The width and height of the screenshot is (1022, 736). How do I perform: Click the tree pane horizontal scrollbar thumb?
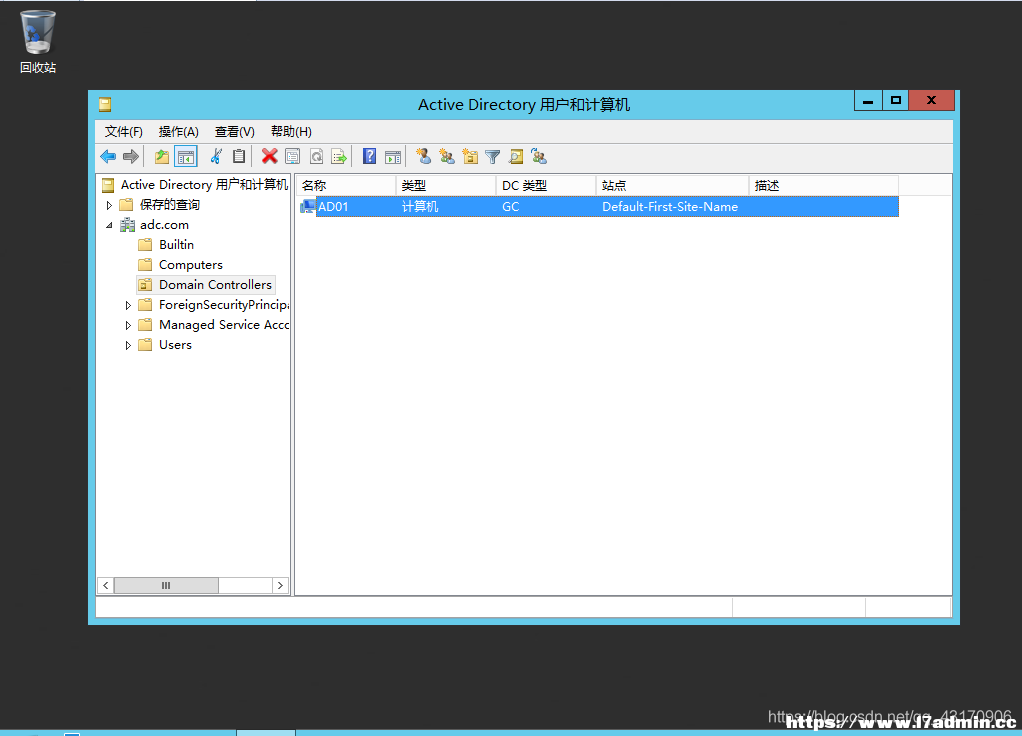166,585
